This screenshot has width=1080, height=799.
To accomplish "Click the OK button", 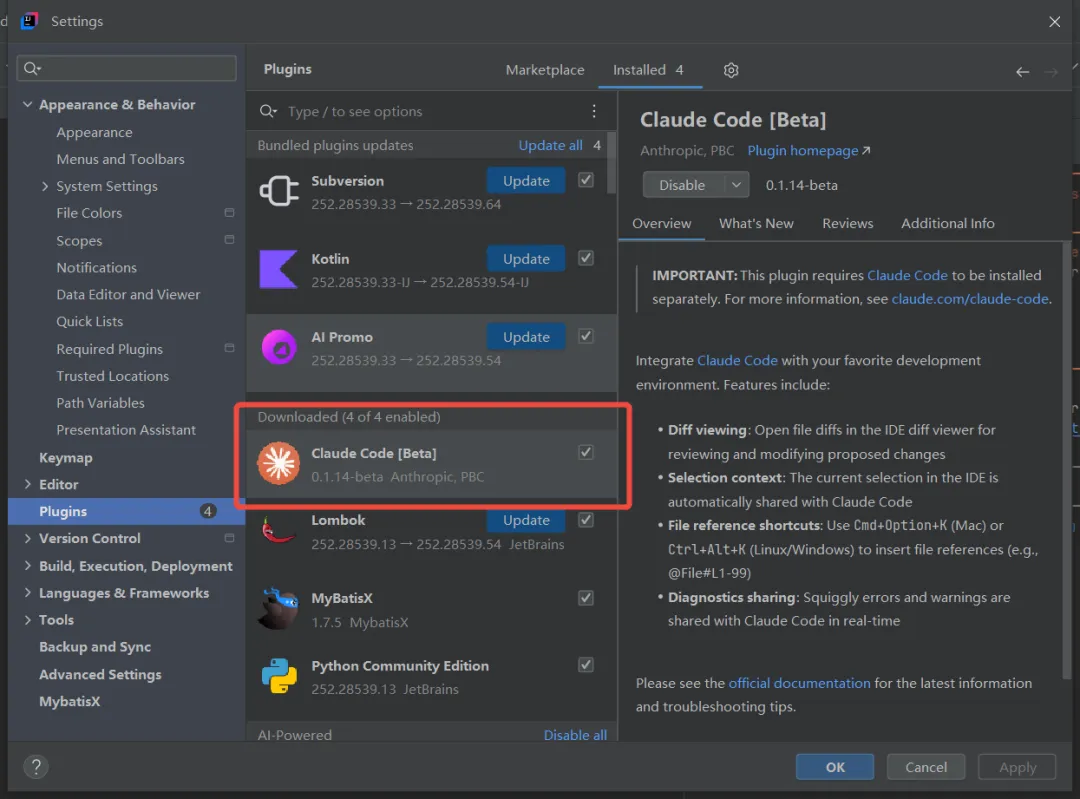I will (x=835, y=767).
